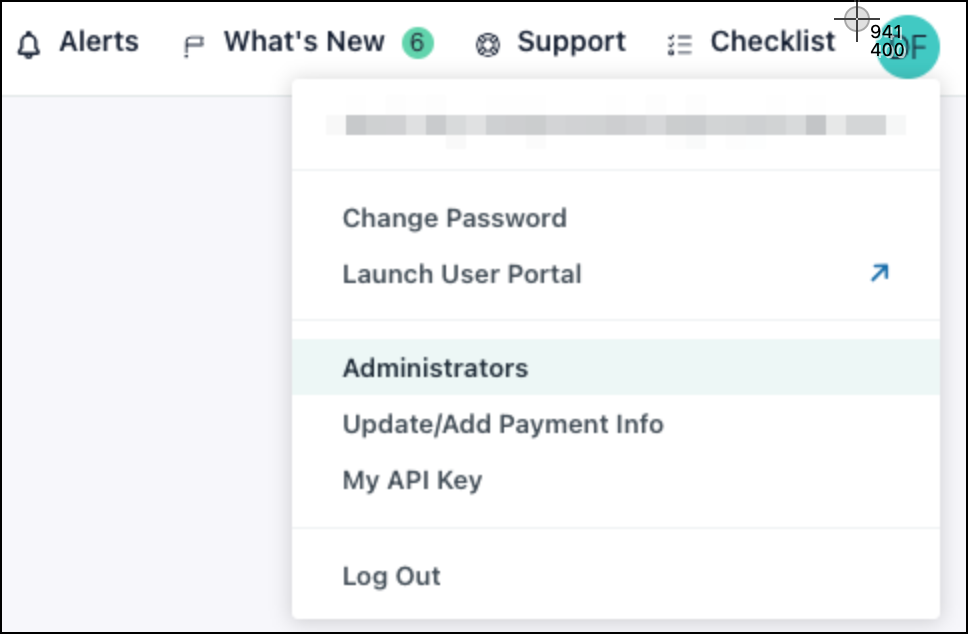The image size is (968, 634).
Task: Select the highlighted Administrators menu item
Action: [x=435, y=367]
